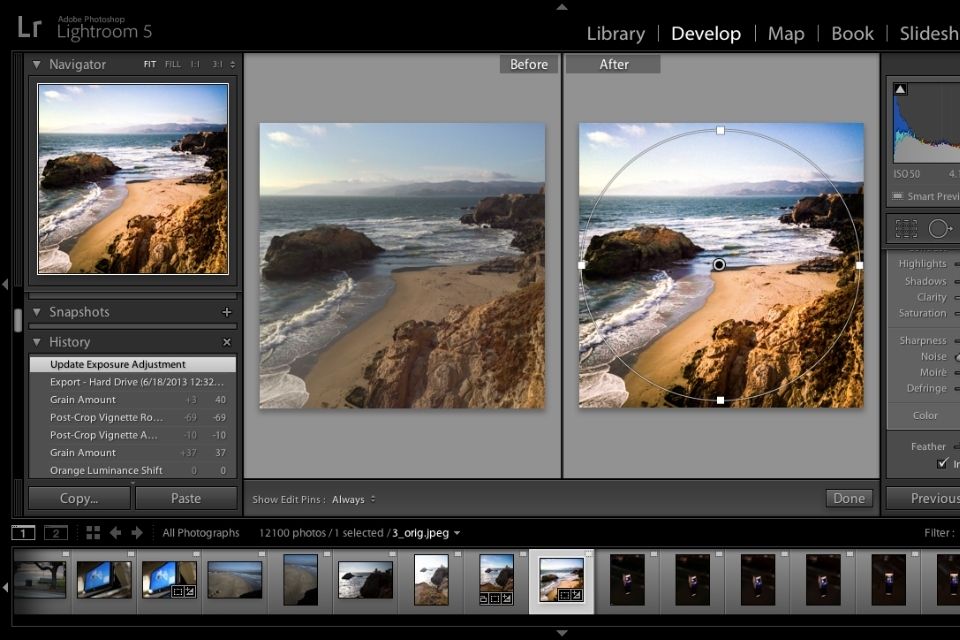
Task: Set navigator zoom to FILL
Action: pyautogui.click(x=173, y=64)
